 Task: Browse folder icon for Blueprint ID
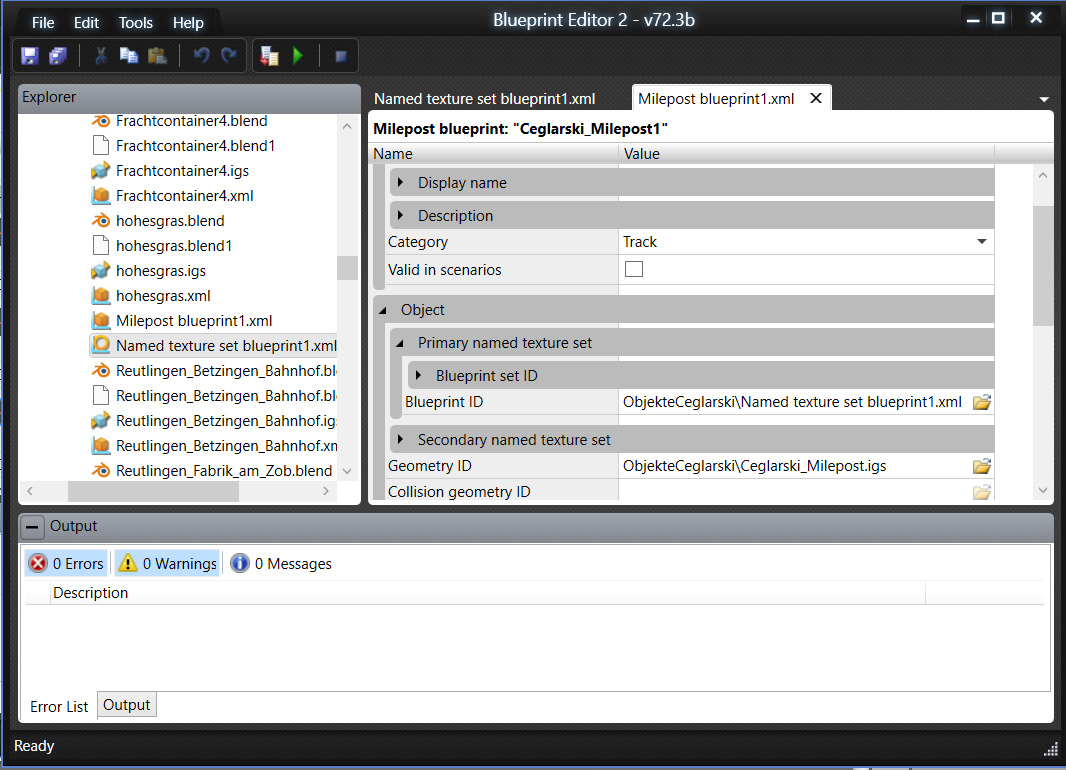click(x=981, y=402)
